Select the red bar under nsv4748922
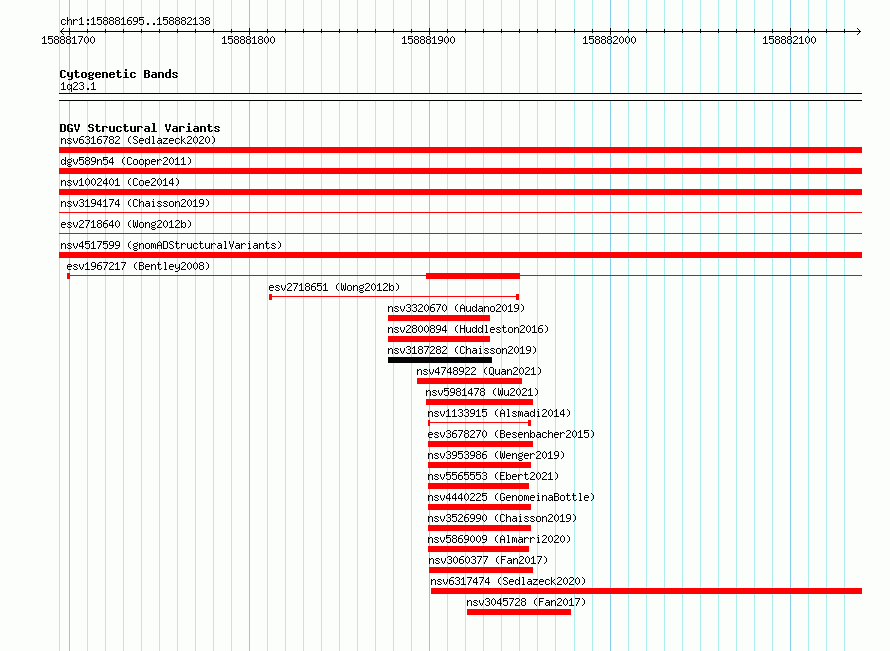Image resolution: width=890 pixels, height=651 pixels. coord(469,381)
